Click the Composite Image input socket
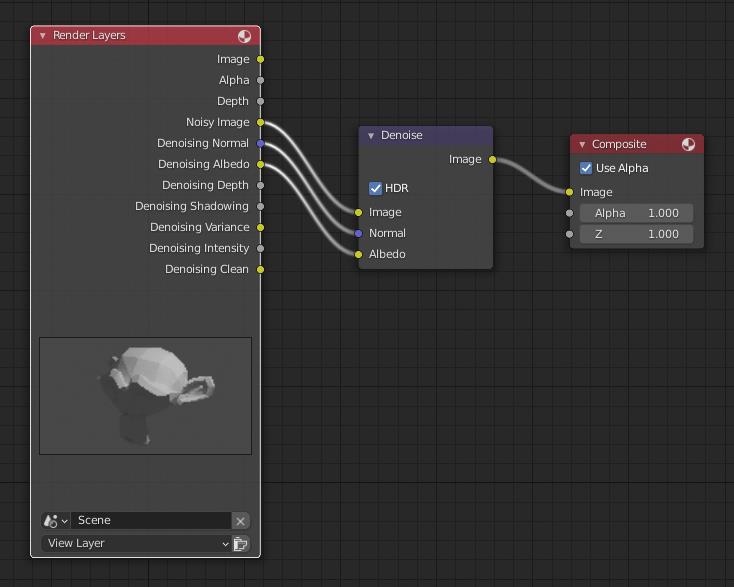This screenshot has width=734, height=587. tap(570, 192)
